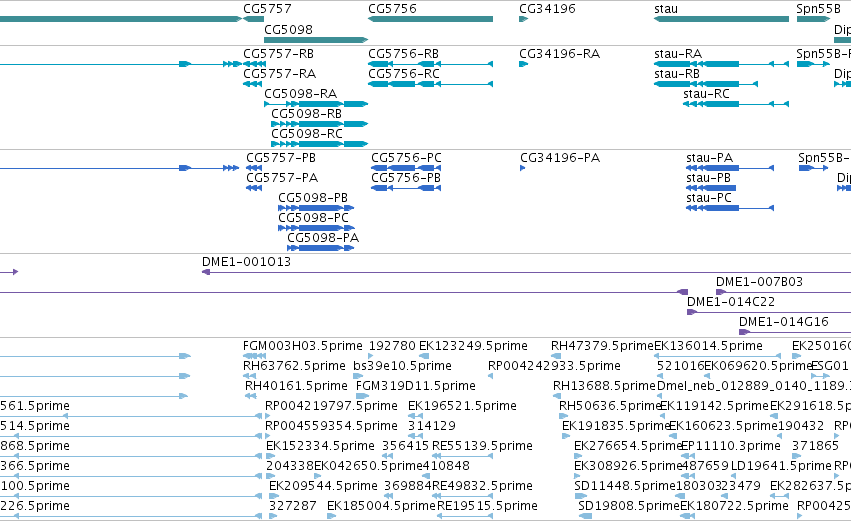This screenshot has width=851, height=521.
Task: Select EST SD11448.5prime
Action: [625, 486]
